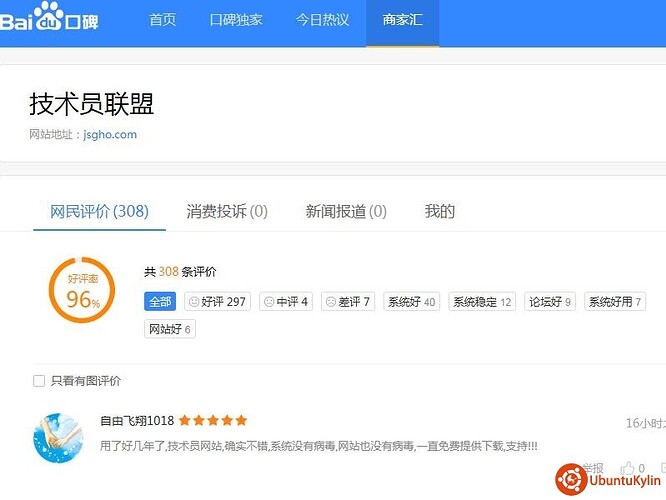Click the Baidu Koubei logo

tap(49, 17)
